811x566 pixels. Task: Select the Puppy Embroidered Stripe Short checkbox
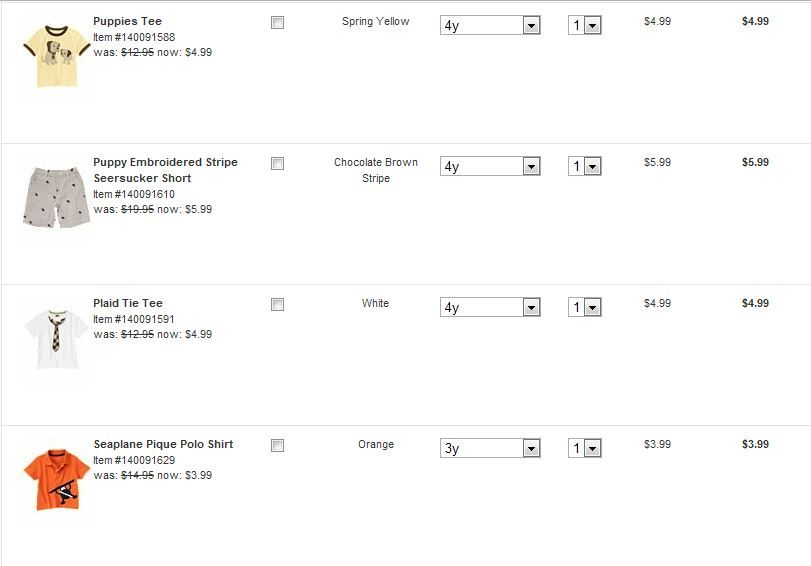tap(278, 163)
